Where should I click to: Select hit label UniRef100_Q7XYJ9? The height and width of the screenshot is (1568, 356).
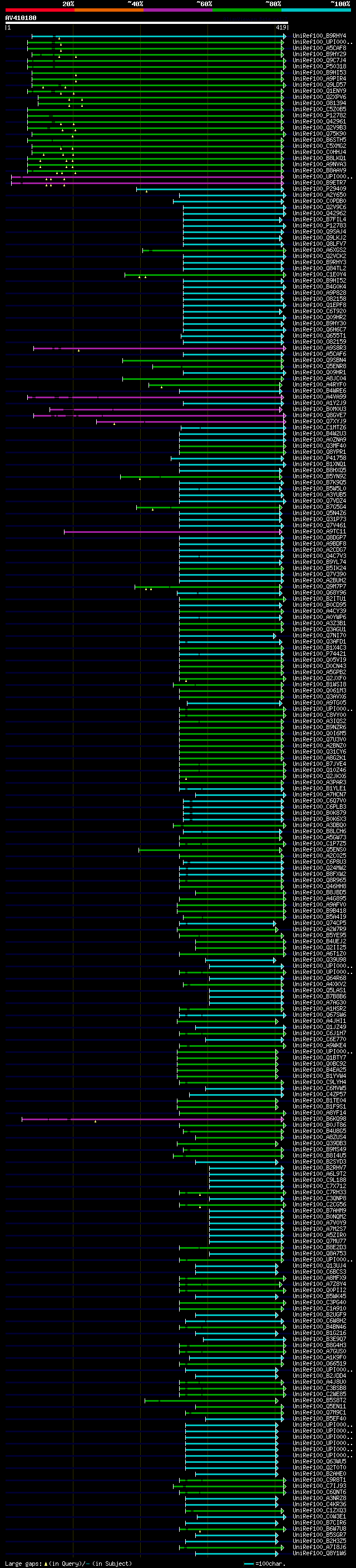(x=319, y=421)
